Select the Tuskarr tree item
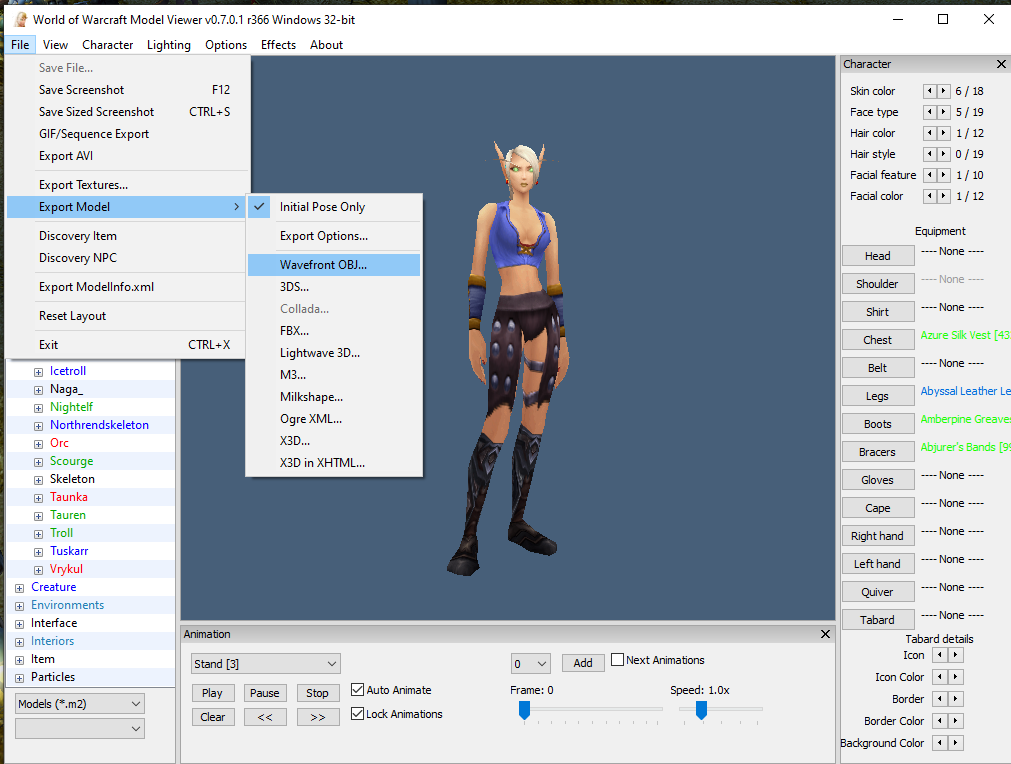1011x764 pixels. [69, 551]
